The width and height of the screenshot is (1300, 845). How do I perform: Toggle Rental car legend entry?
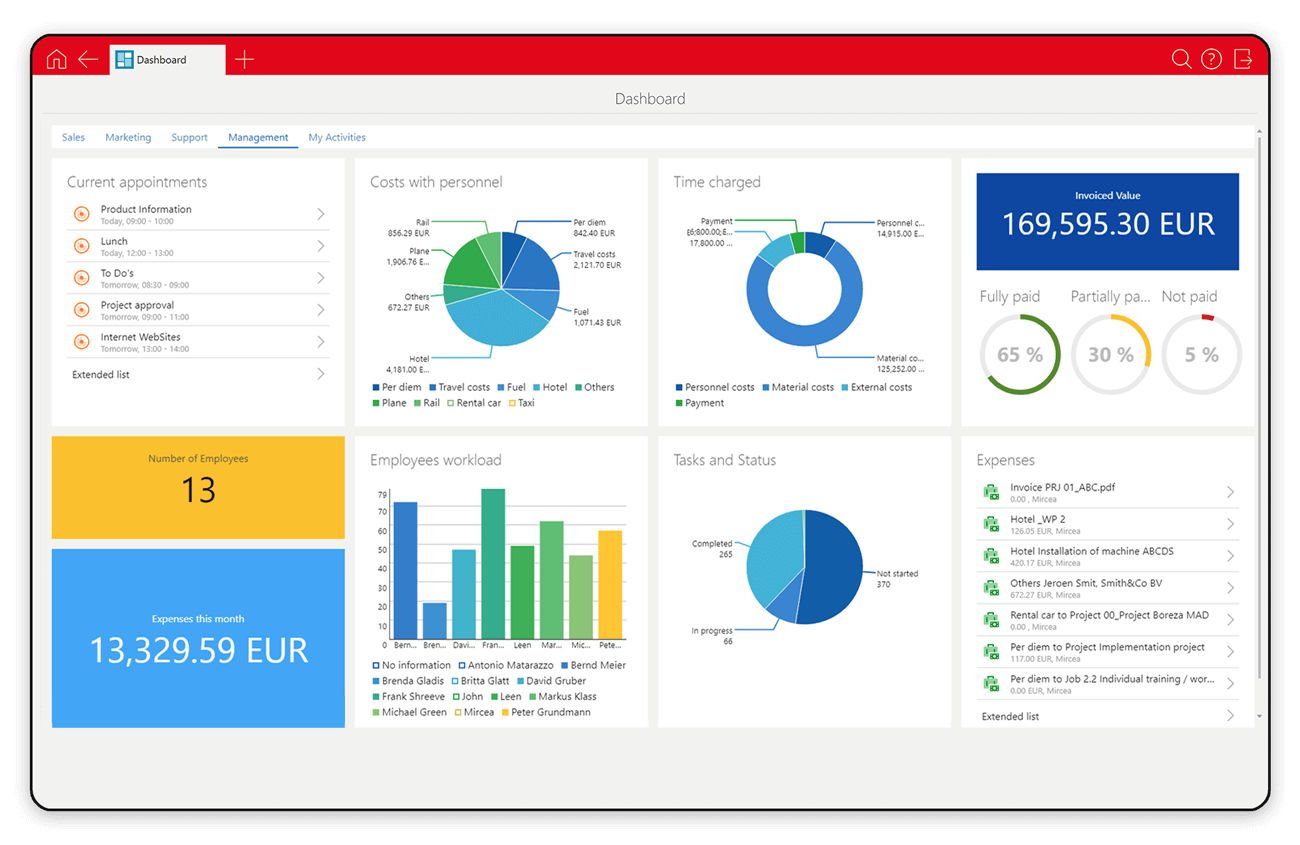(x=474, y=403)
